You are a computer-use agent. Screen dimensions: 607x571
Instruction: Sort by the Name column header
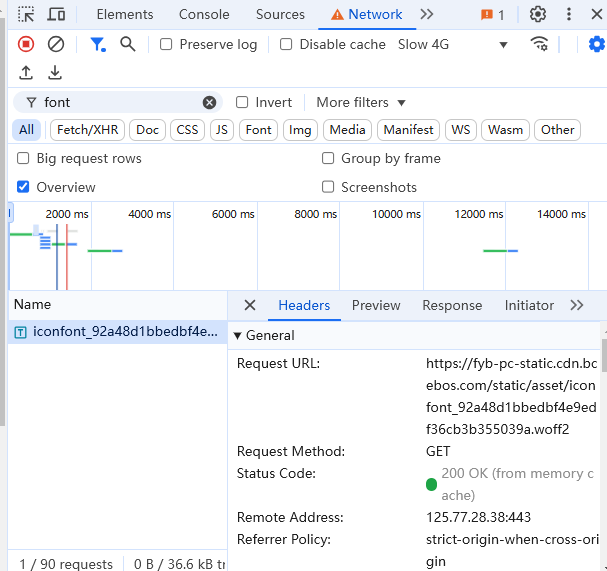pyautogui.click(x=117, y=305)
